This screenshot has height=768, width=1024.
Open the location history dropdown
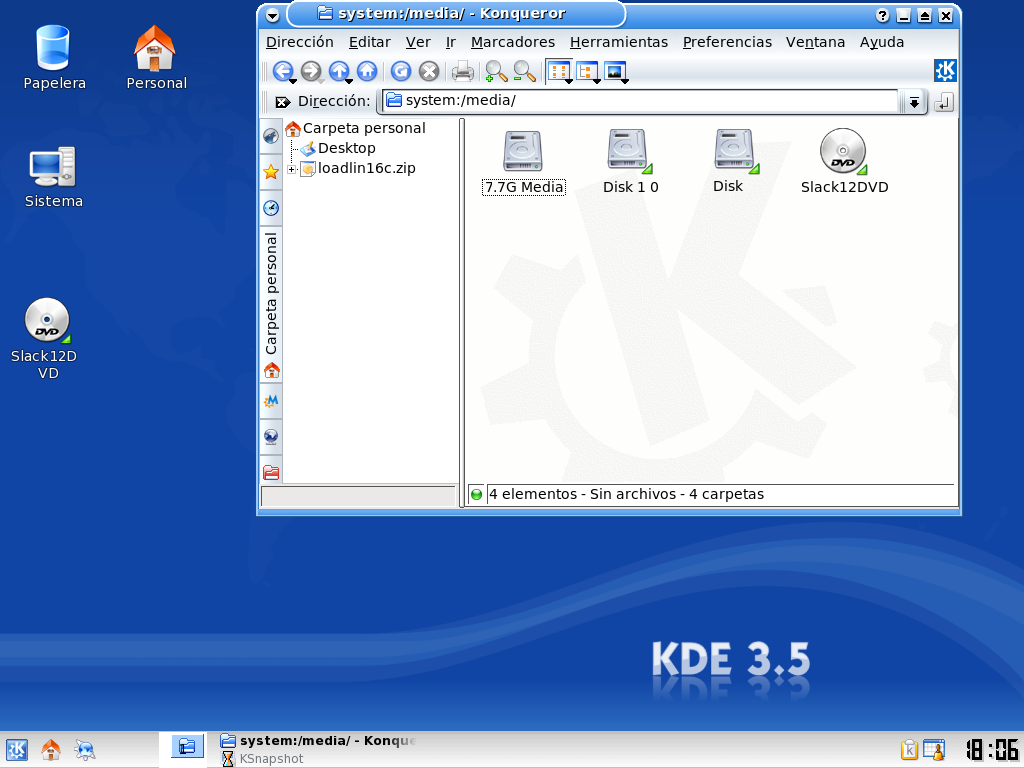point(914,102)
